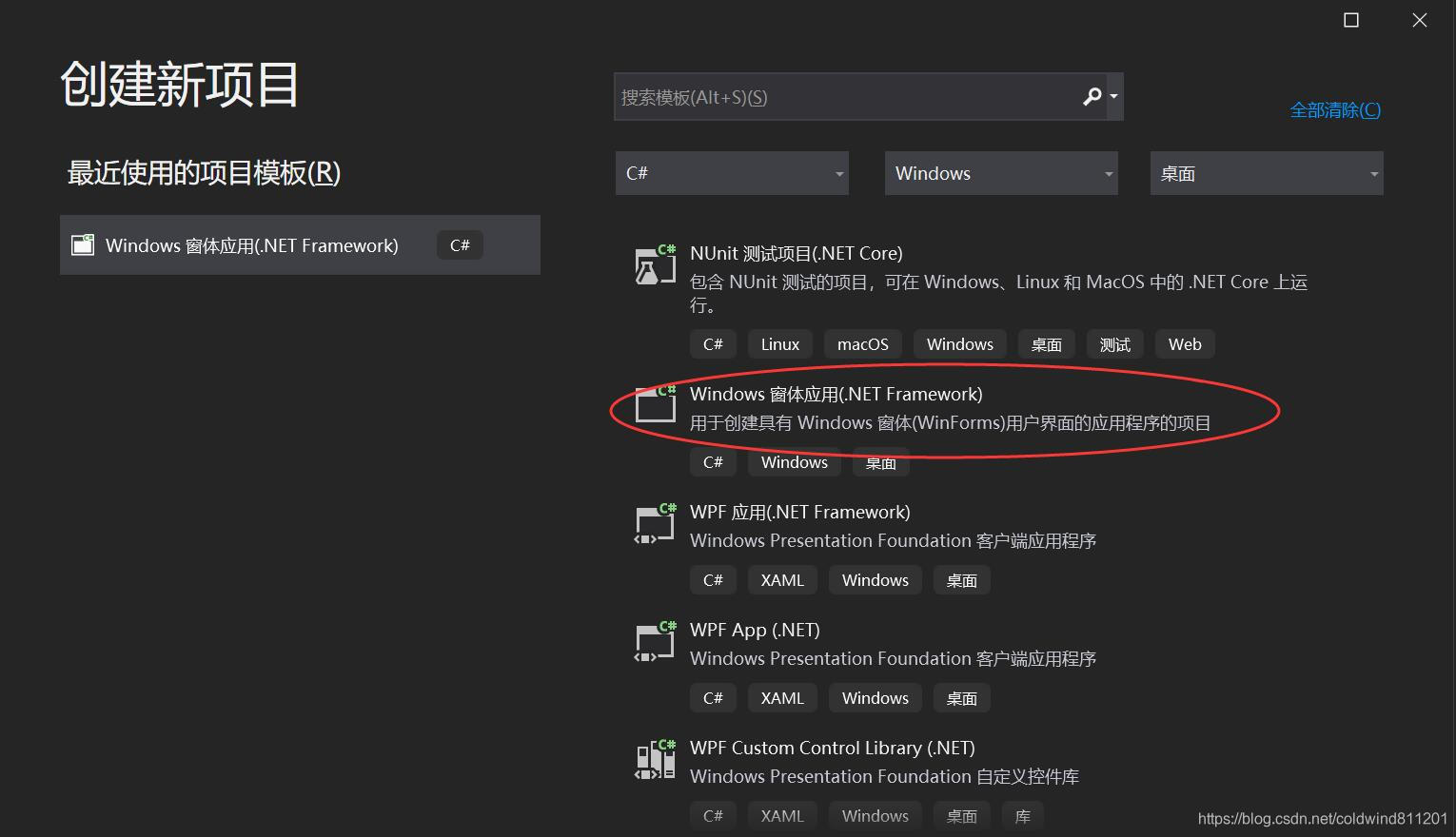Select the WPF App (.NET) title
Image resolution: width=1456 pixels, height=837 pixels.
(x=755, y=630)
